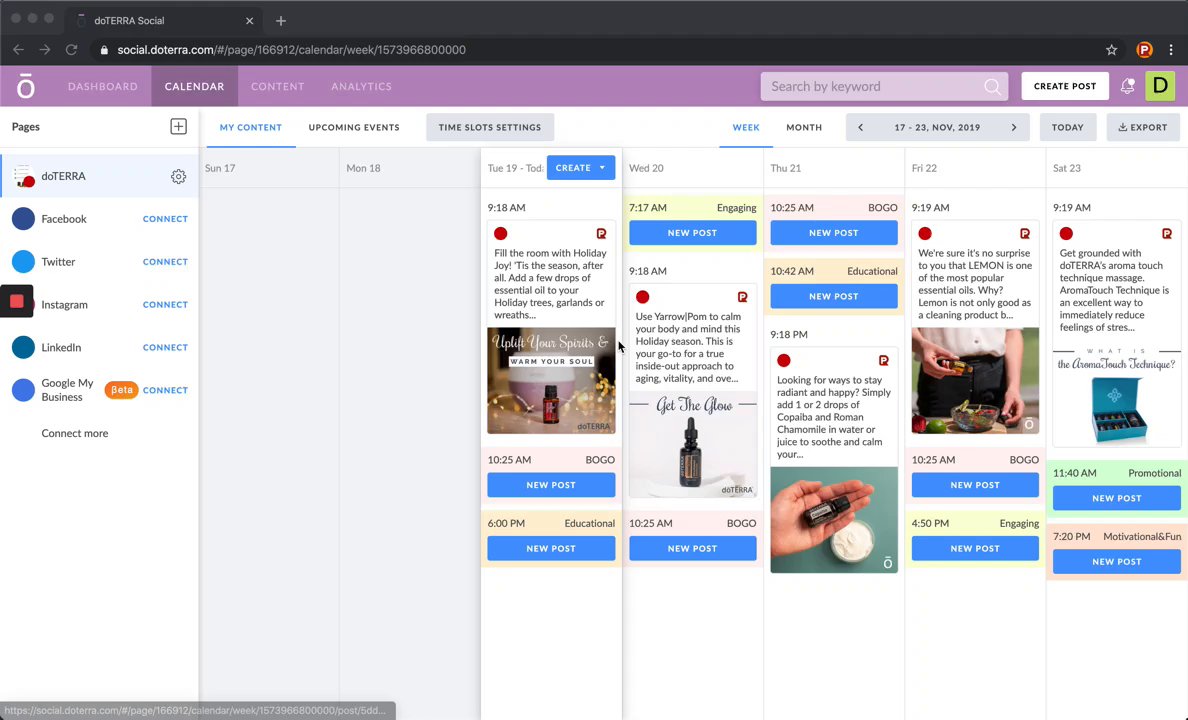Open Thursday Copaiba hand photo
Screen dimensions: 1188x720
pyautogui.click(x=833, y=520)
